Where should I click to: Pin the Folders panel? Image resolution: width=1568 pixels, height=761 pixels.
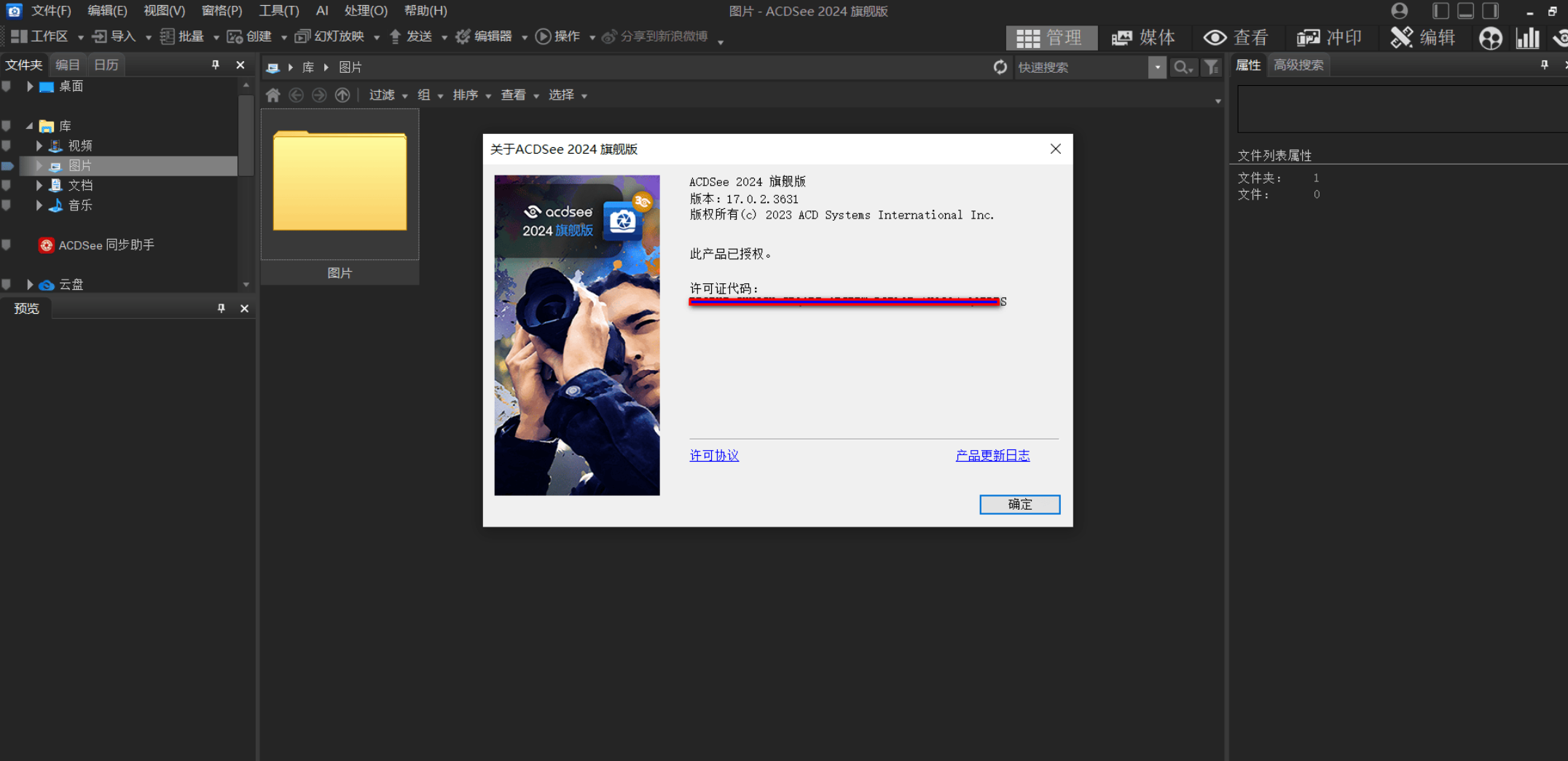coord(216,65)
